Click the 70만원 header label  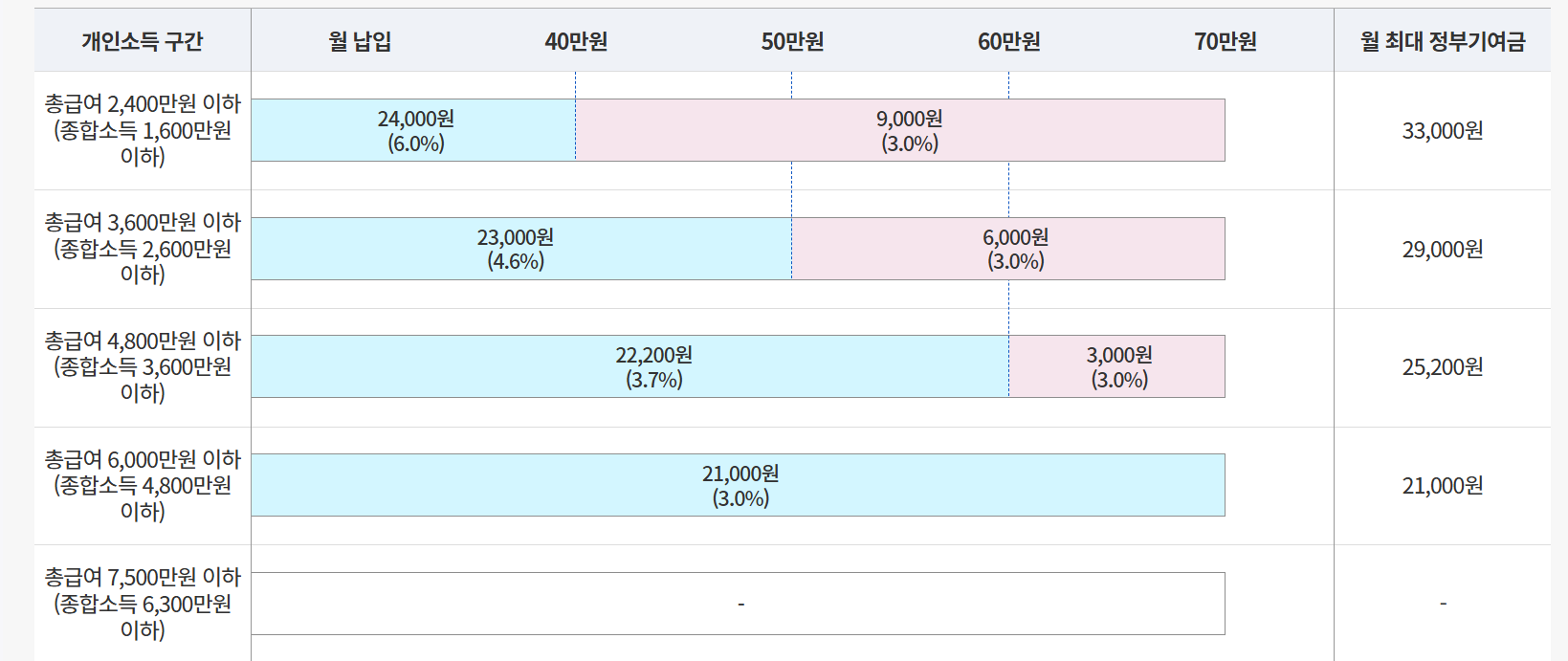(x=1225, y=41)
